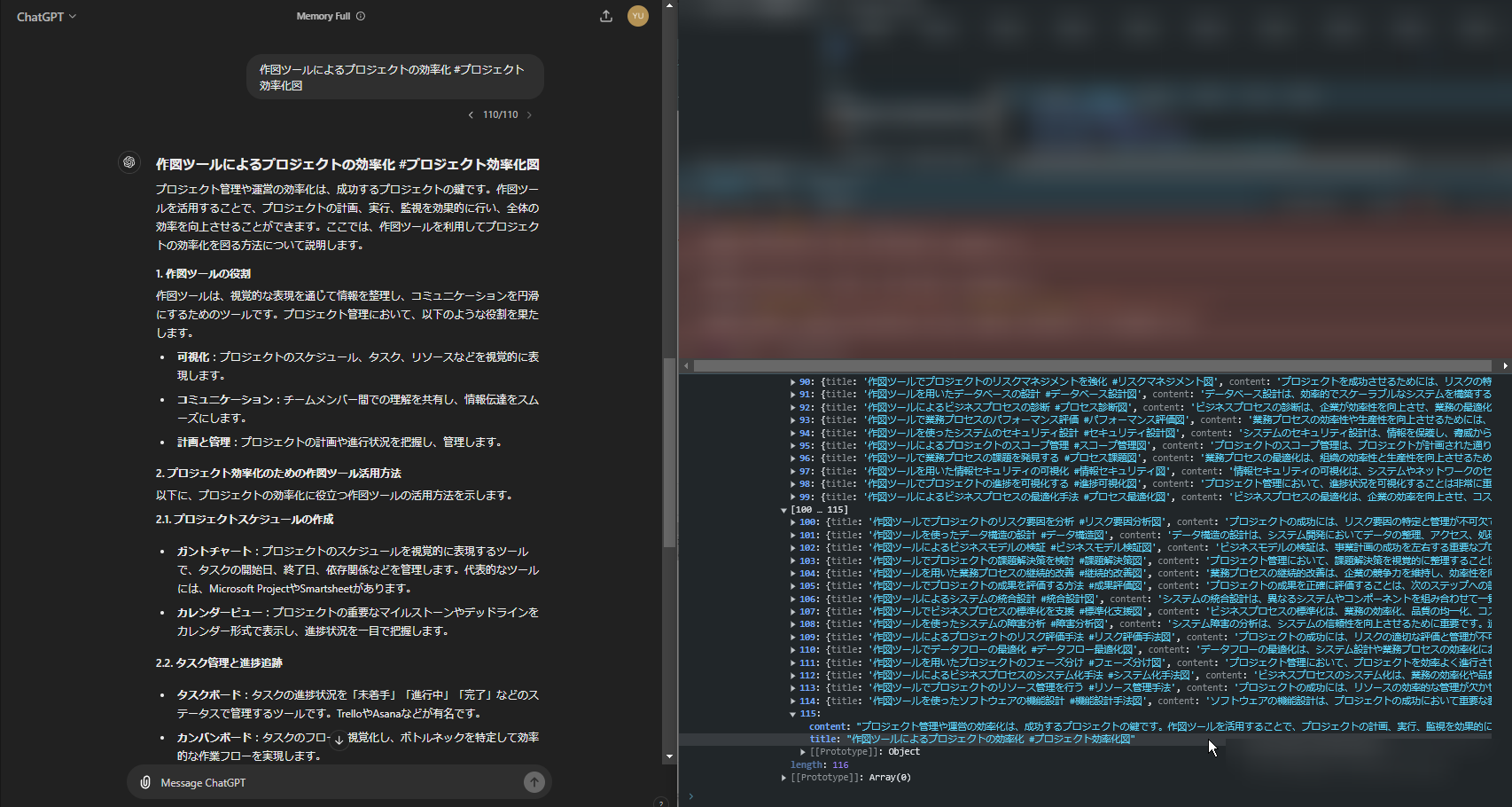The width and height of the screenshot is (1512, 807).
Task: Click the Memory Full info icon
Action: (x=361, y=16)
